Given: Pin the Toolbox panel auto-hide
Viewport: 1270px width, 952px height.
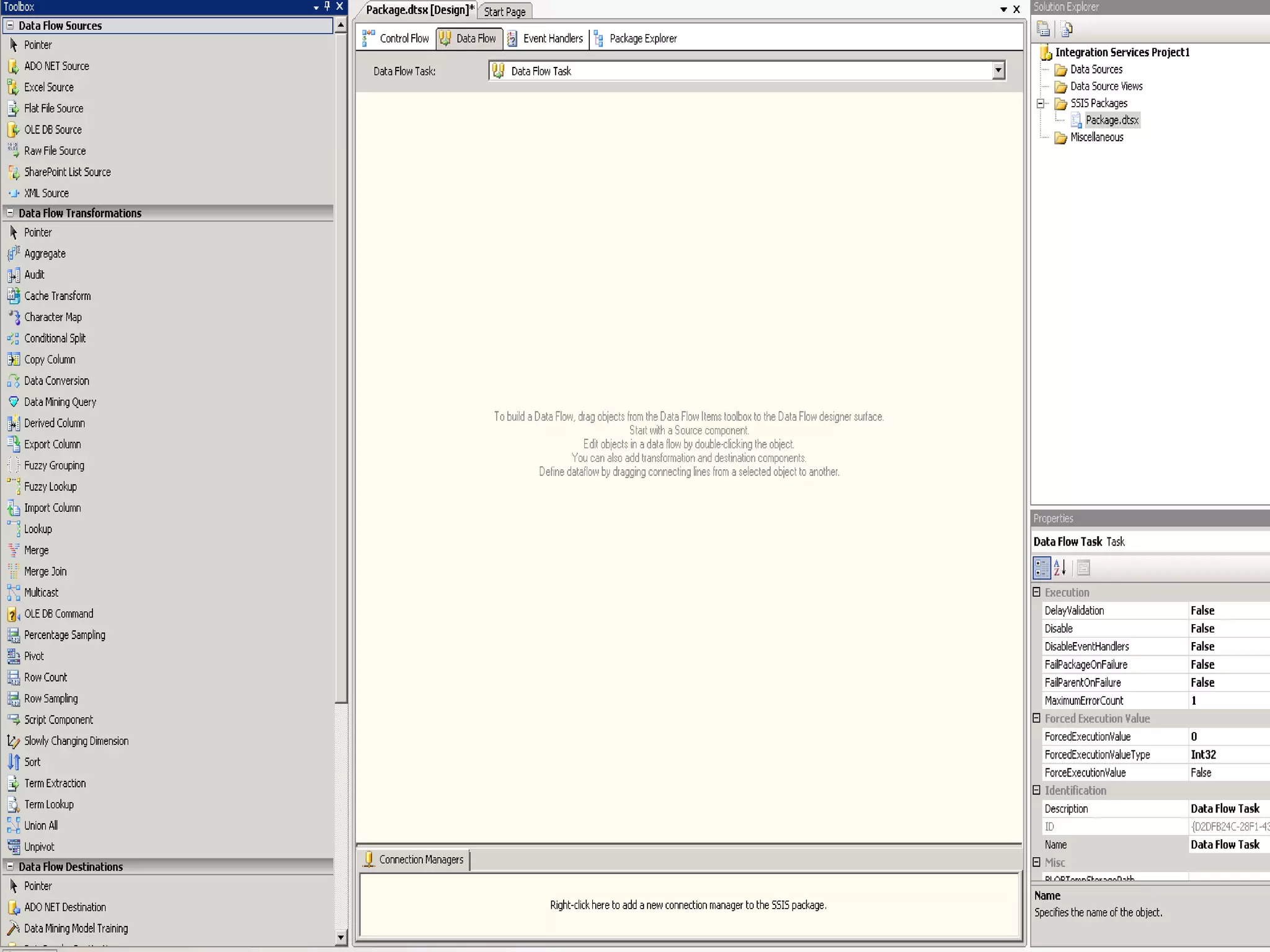Looking at the screenshot, I should click(327, 7).
